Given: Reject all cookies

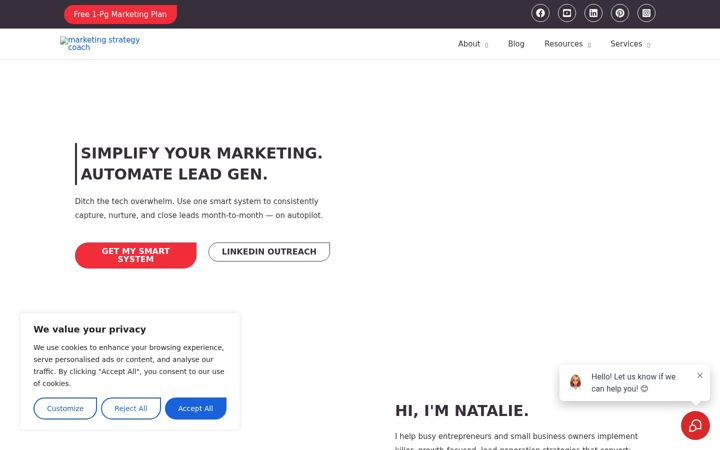Looking at the screenshot, I should click(131, 408).
